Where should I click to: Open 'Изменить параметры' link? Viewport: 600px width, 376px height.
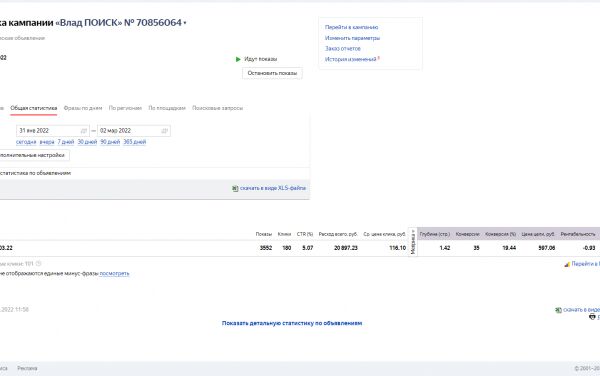[x=352, y=38]
